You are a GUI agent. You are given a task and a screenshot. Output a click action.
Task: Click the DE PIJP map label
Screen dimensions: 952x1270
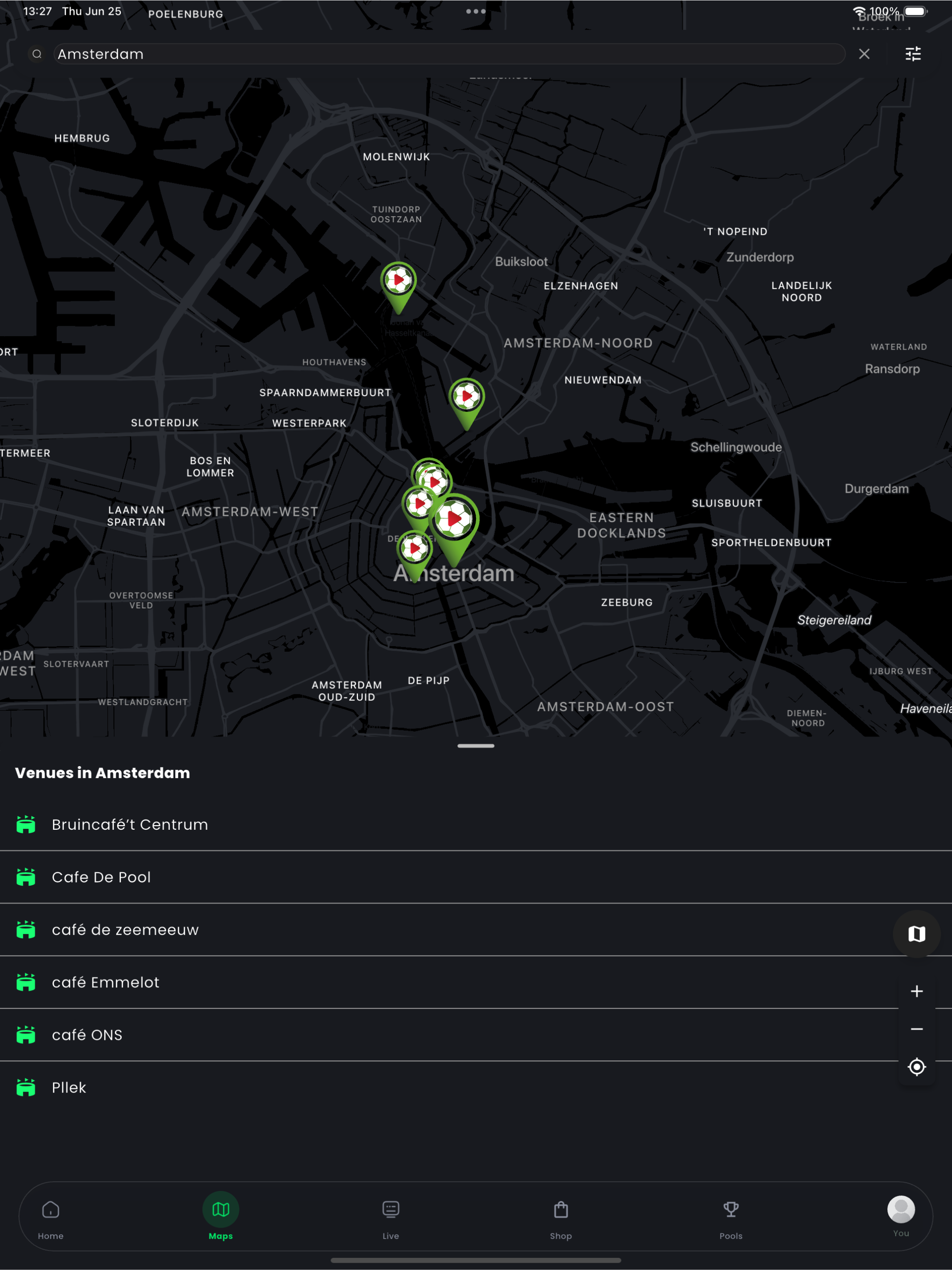coord(429,681)
